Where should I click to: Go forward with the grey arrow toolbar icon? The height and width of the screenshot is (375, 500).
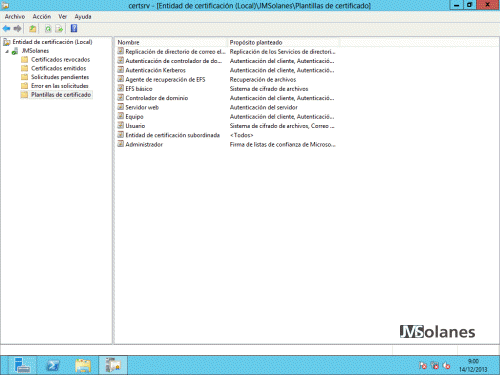[x=18, y=29]
